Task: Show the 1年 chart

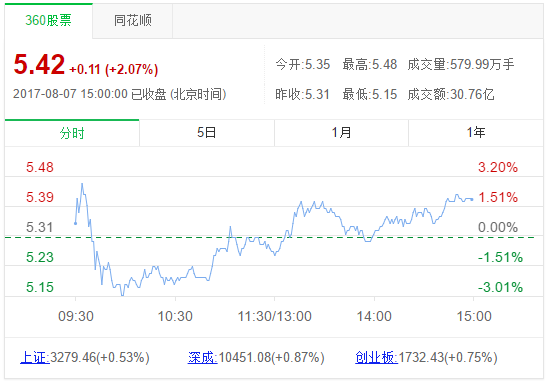Action: tap(476, 133)
